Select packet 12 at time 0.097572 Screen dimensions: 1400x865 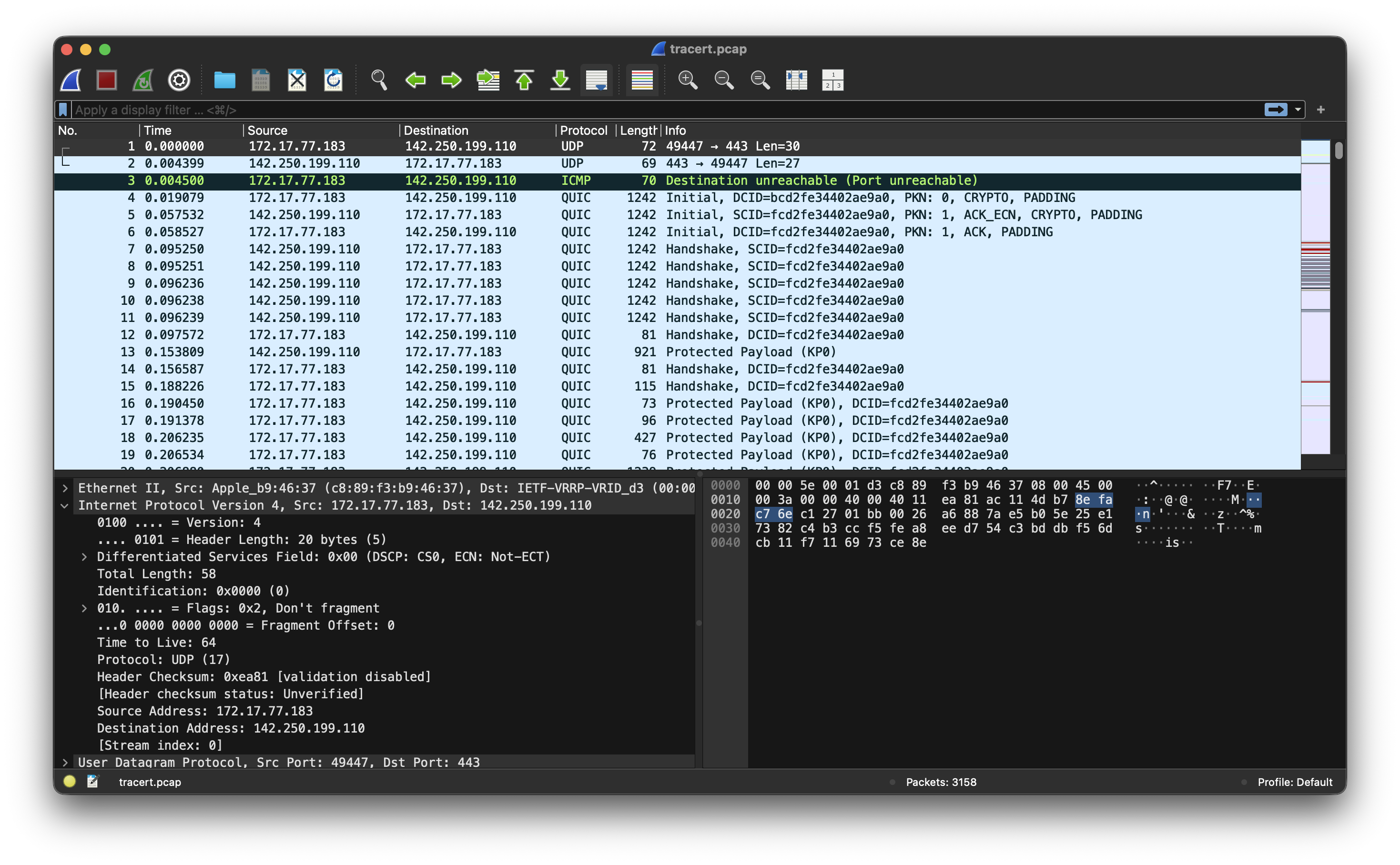[x=677, y=335]
